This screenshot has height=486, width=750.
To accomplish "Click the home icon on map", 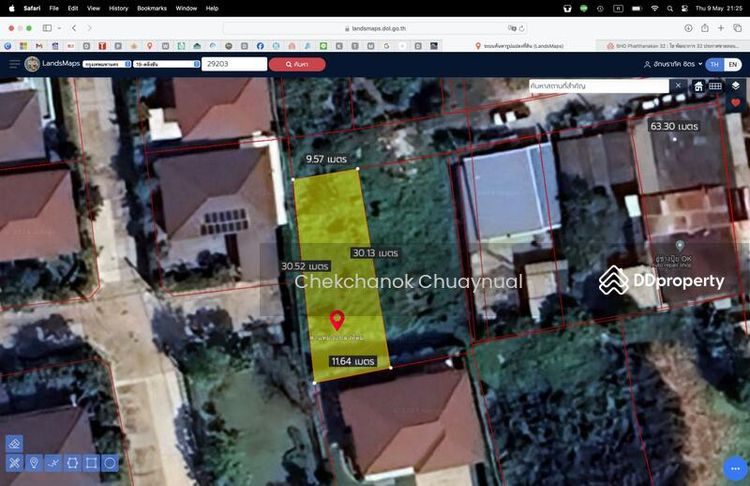I will point(698,86).
